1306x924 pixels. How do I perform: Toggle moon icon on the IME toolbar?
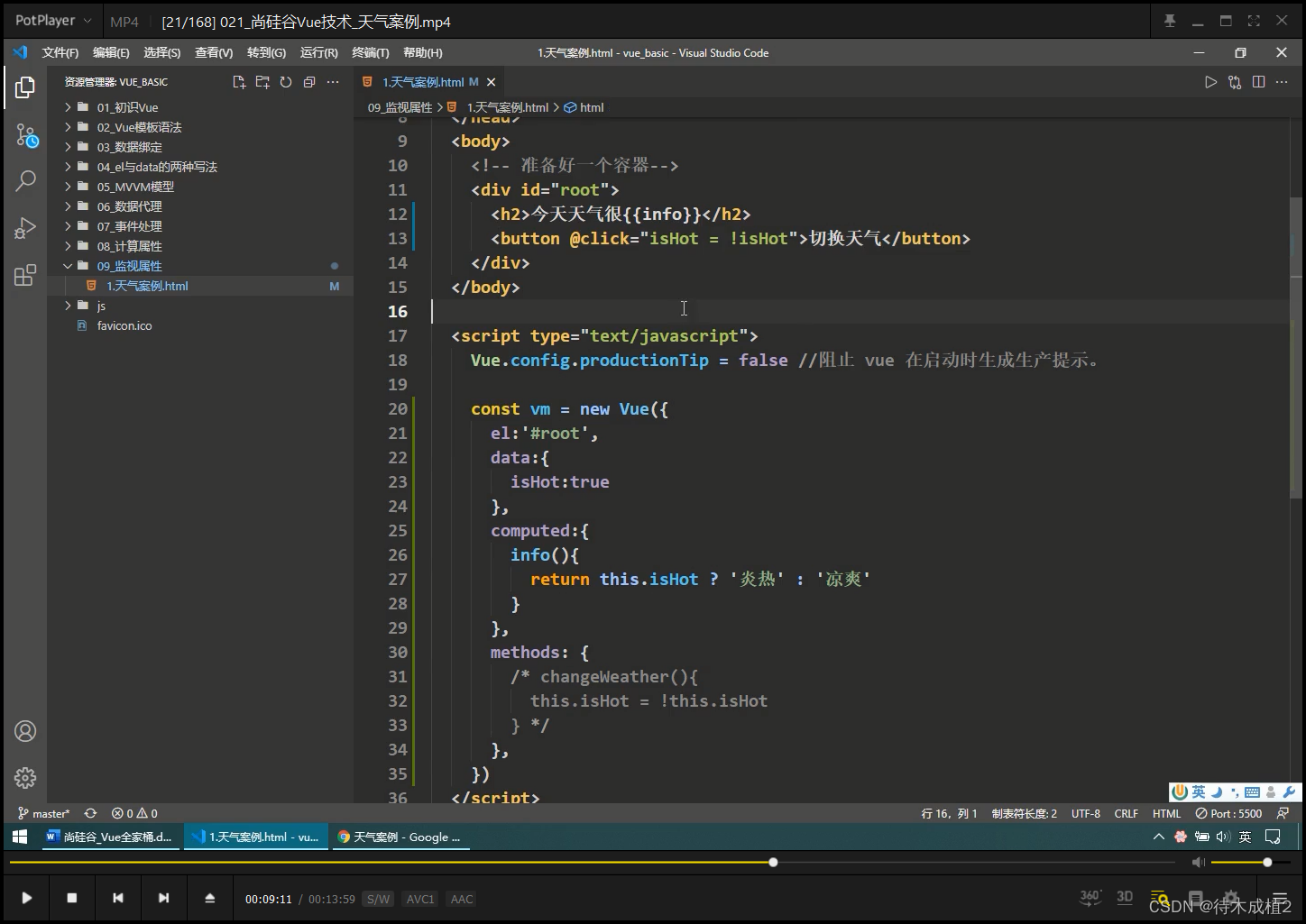click(x=1217, y=792)
